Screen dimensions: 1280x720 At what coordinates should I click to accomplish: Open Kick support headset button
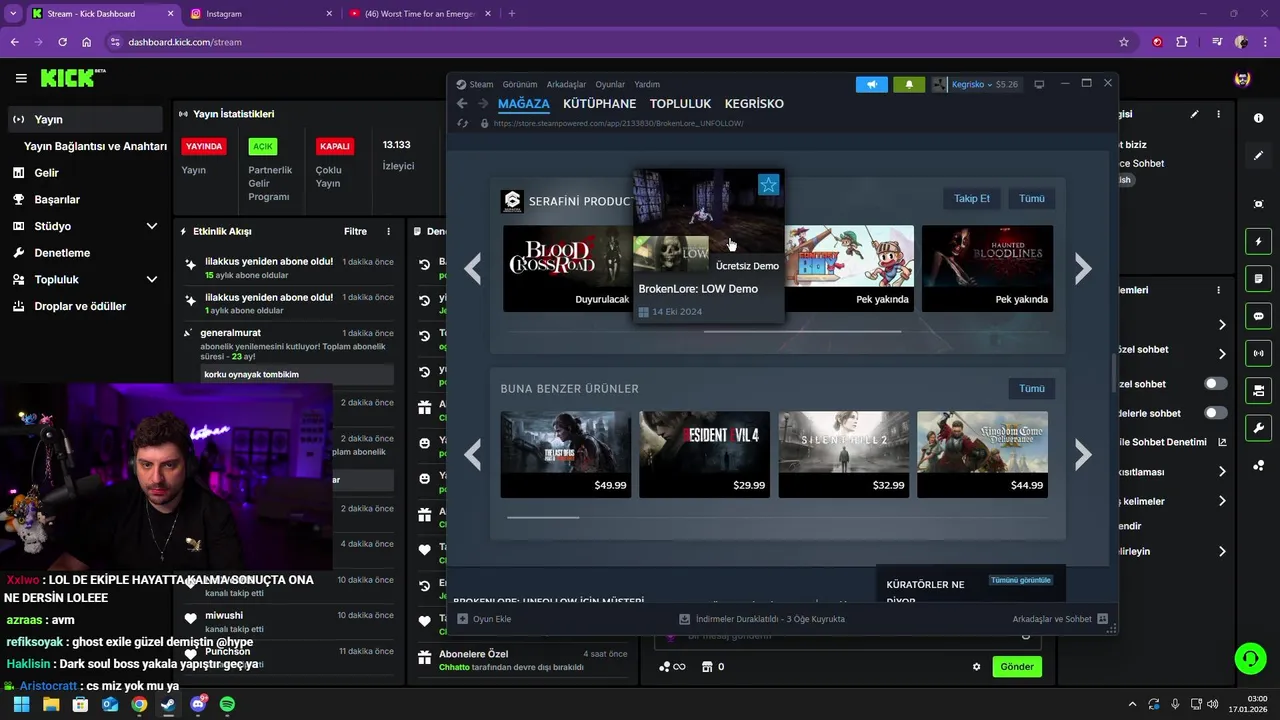pyautogui.click(x=1250, y=658)
